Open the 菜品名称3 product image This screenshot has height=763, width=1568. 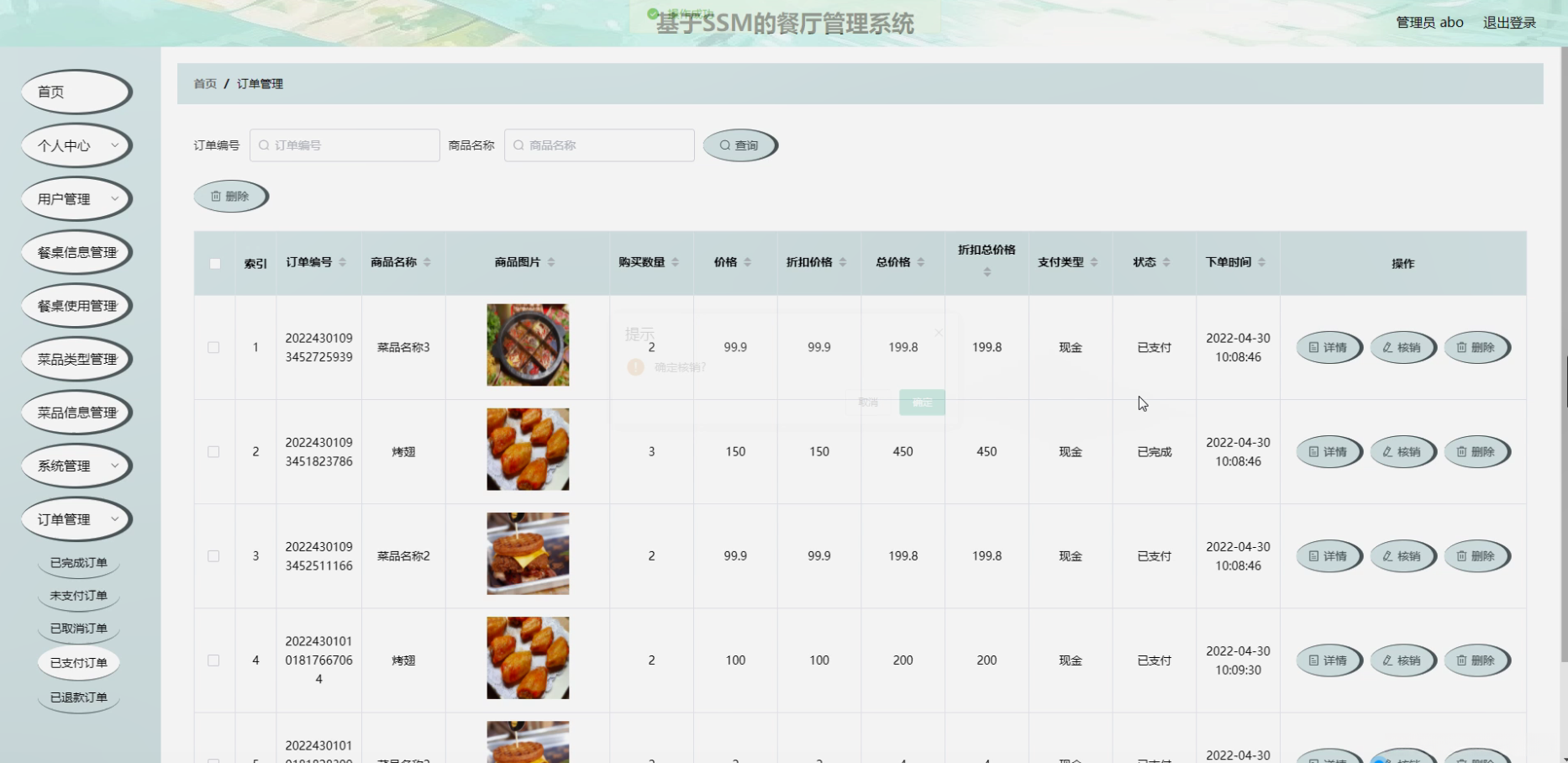(x=528, y=345)
